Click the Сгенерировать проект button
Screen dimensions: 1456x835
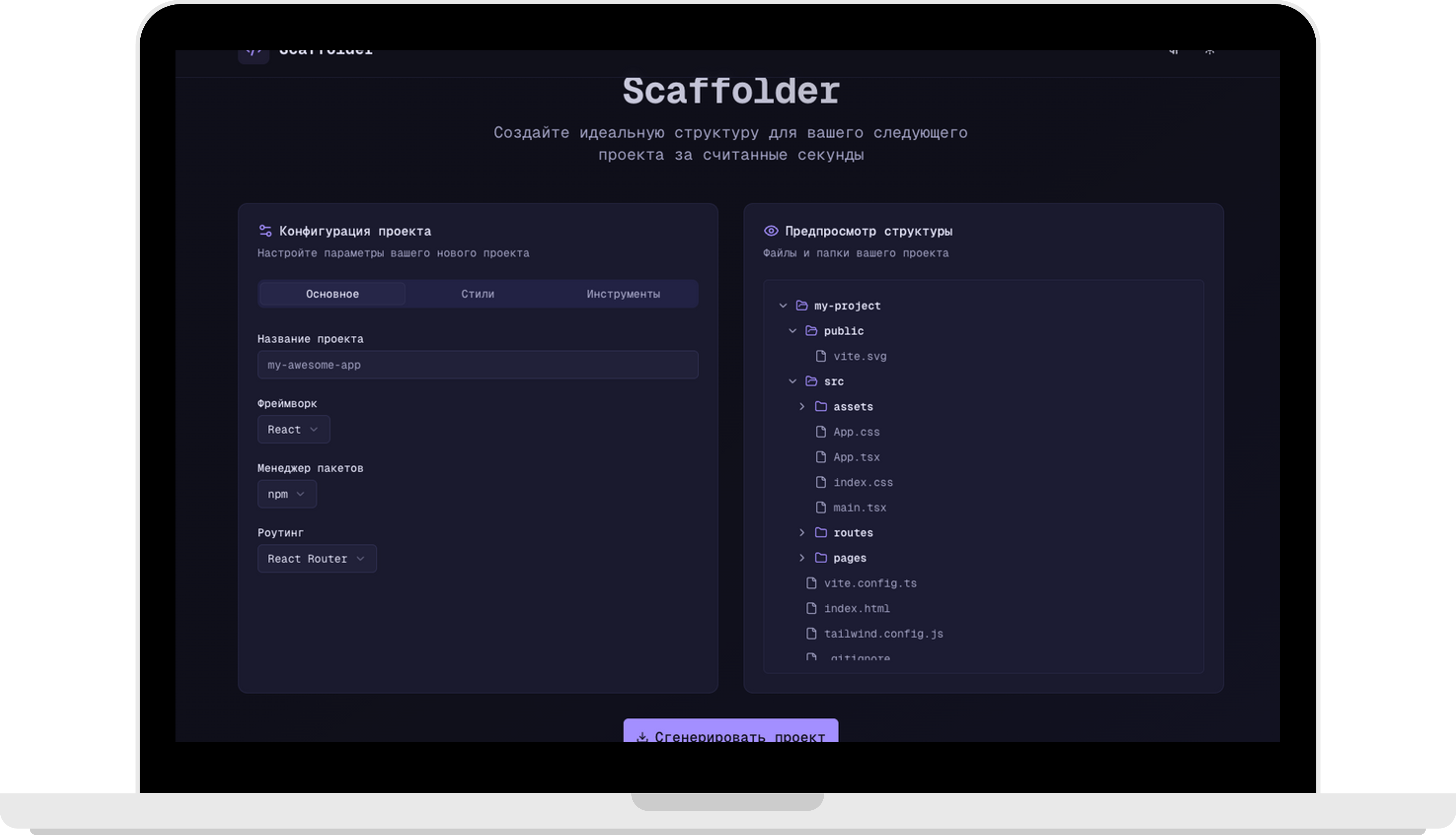tap(731, 730)
